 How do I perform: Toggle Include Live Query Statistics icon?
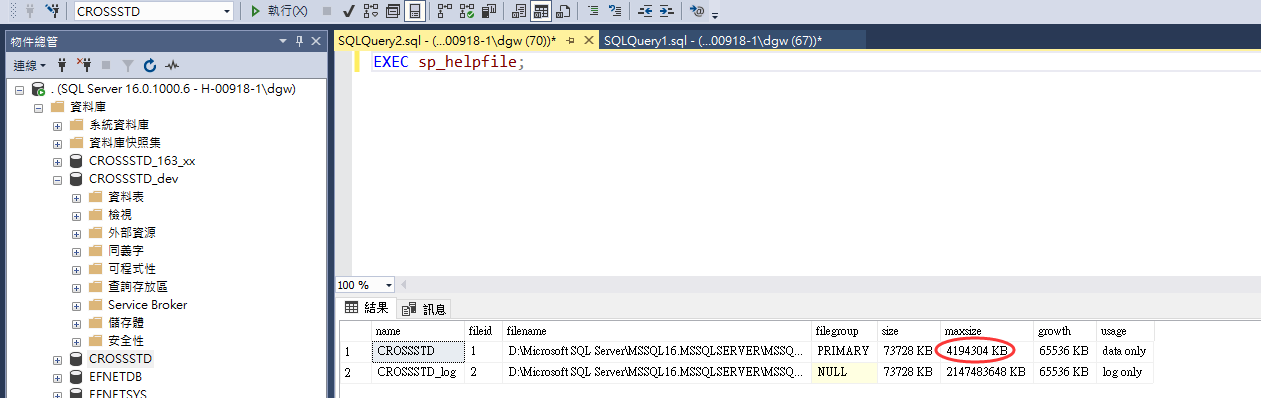click(466, 11)
